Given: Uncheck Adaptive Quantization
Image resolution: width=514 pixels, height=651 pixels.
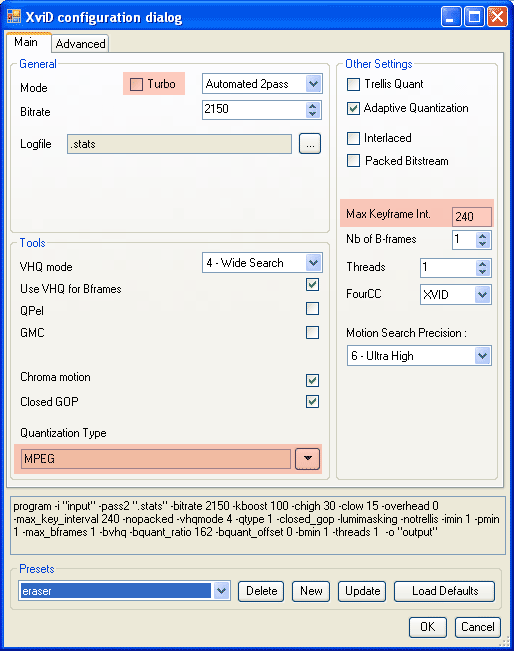Looking at the screenshot, I should pyautogui.click(x=353, y=108).
